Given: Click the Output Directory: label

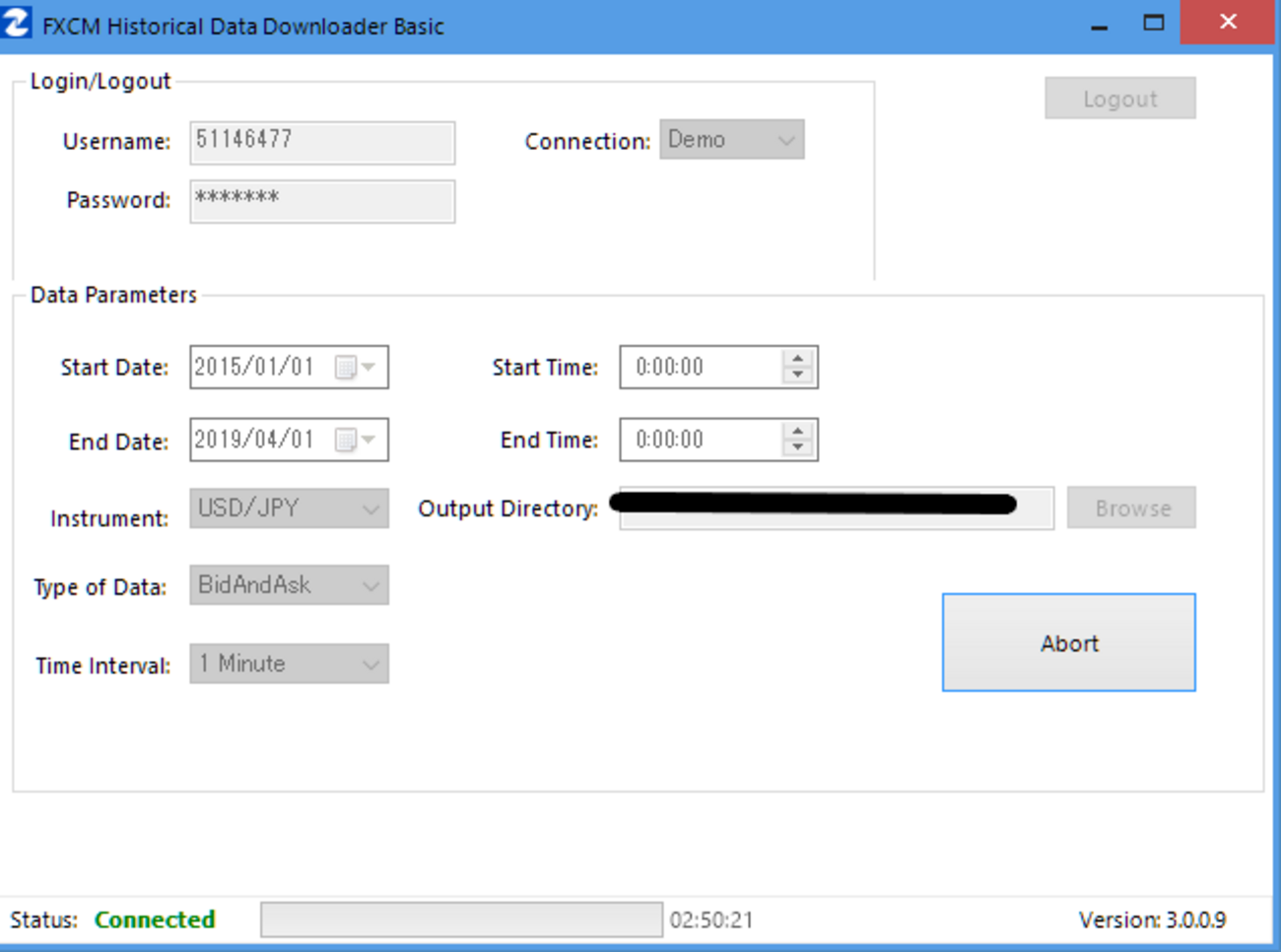Looking at the screenshot, I should tap(508, 509).
